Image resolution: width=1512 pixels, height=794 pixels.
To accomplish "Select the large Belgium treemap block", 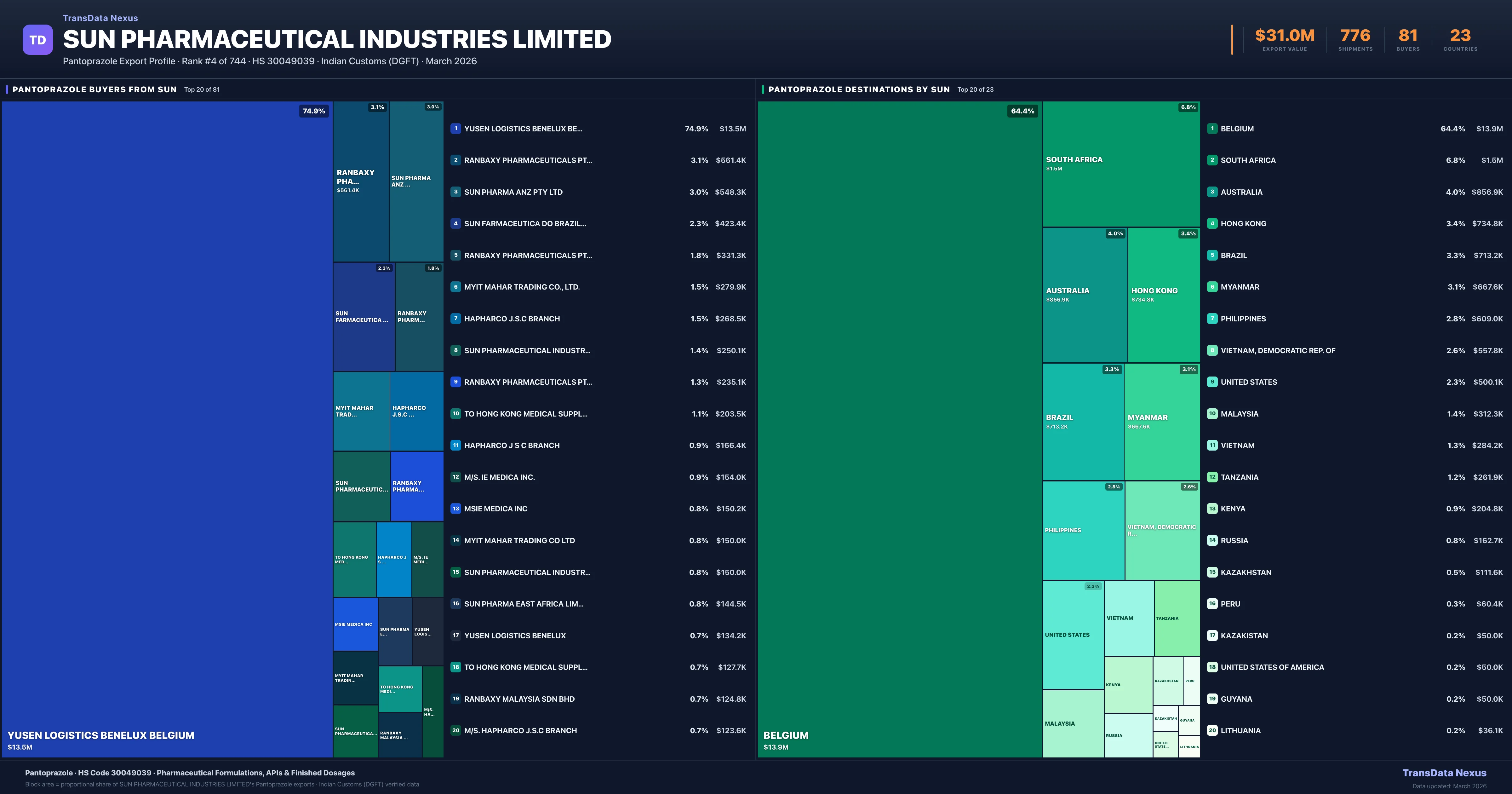I will [899, 429].
